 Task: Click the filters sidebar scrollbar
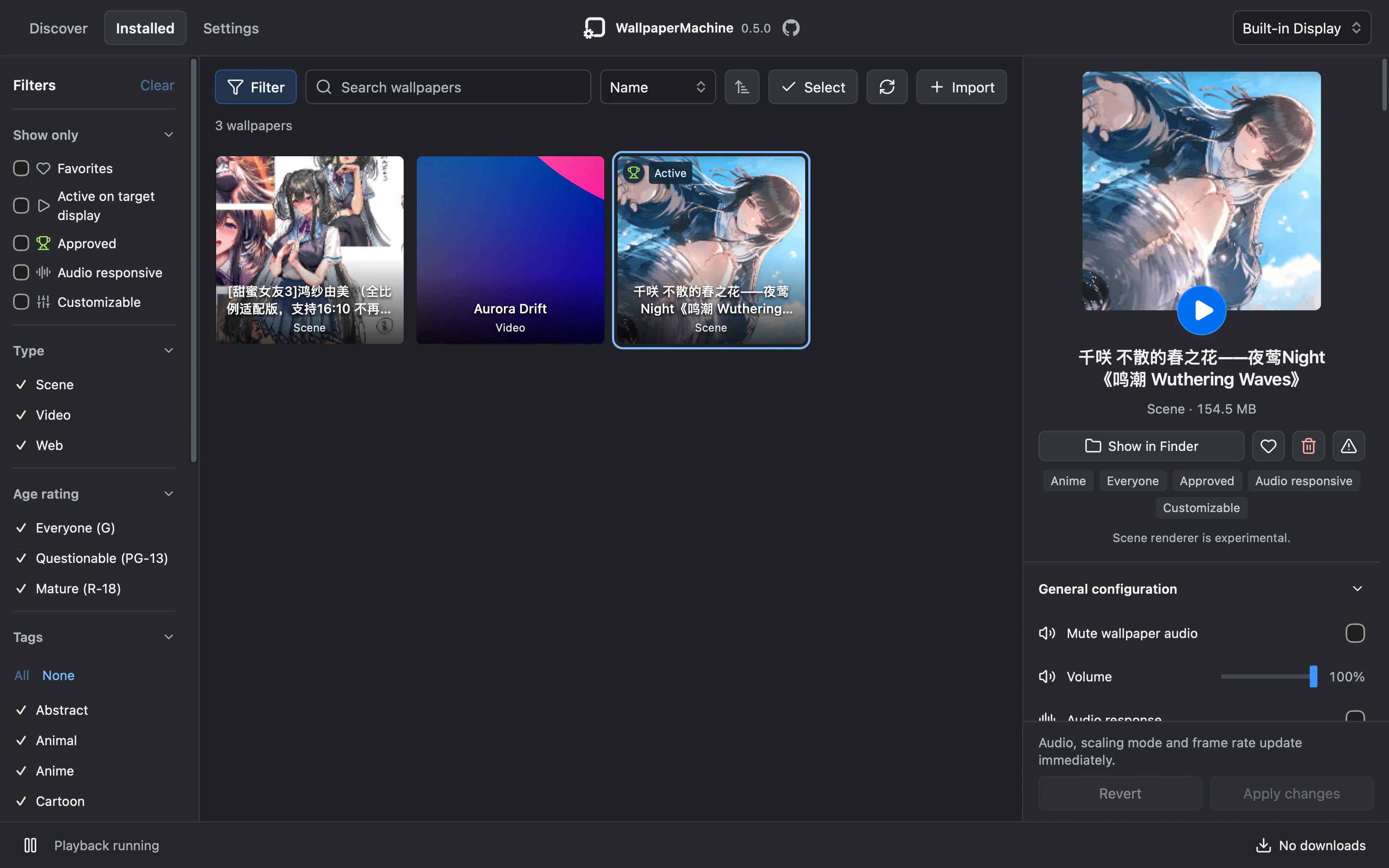(x=194, y=260)
